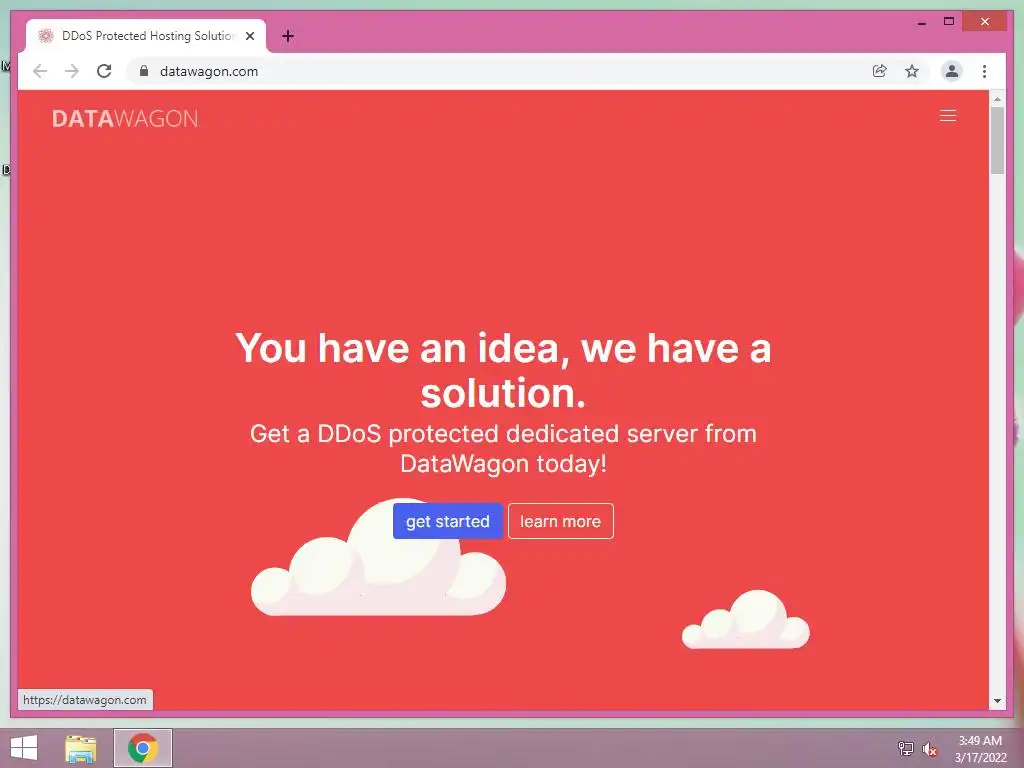Click the browser back arrow

(40, 71)
